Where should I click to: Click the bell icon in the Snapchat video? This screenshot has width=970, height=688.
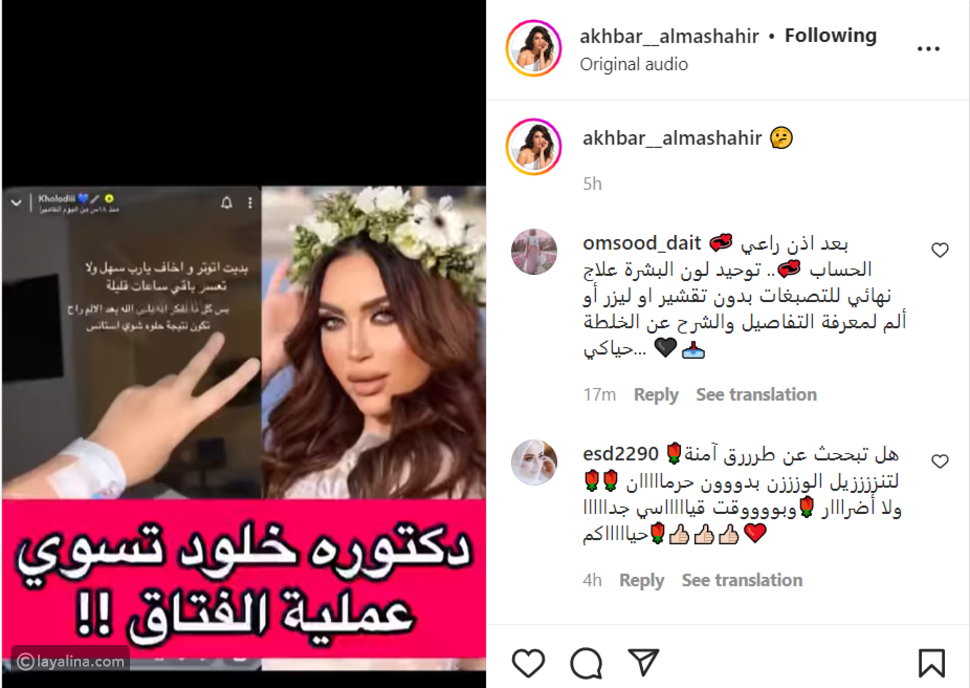226,202
